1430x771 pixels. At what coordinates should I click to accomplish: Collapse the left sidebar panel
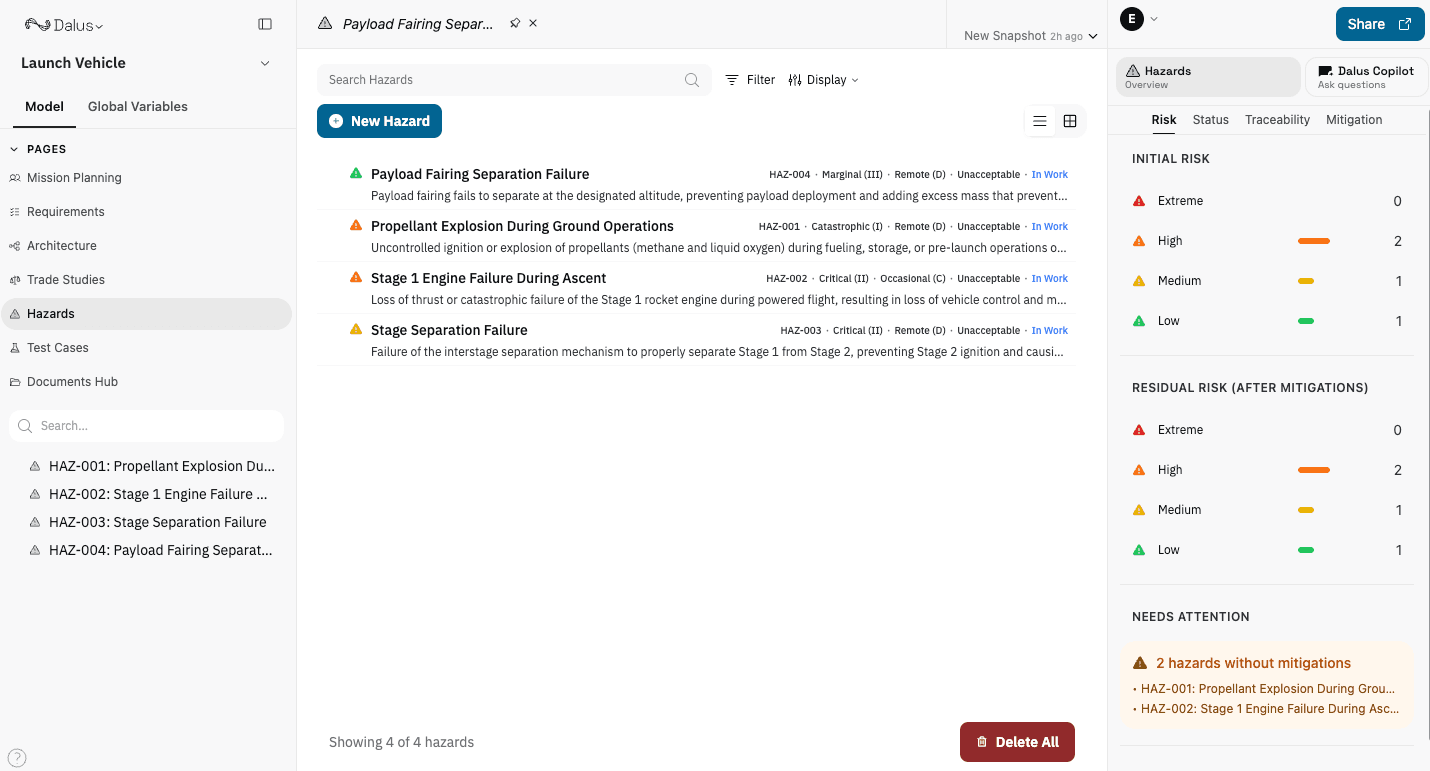264,23
